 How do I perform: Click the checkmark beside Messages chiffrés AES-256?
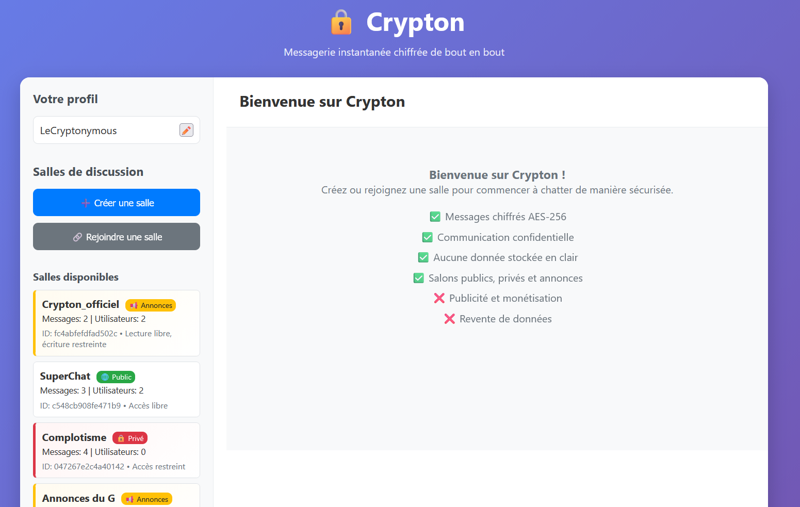click(x=435, y=217)
